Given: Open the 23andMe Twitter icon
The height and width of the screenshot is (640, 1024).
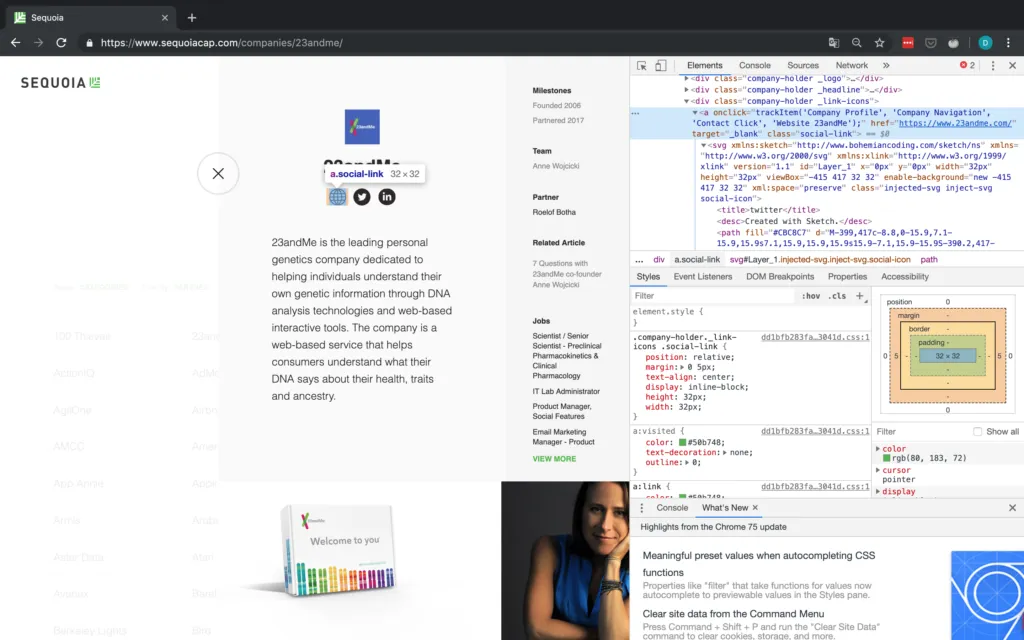Looking at the screenshot, I should 362,197.
